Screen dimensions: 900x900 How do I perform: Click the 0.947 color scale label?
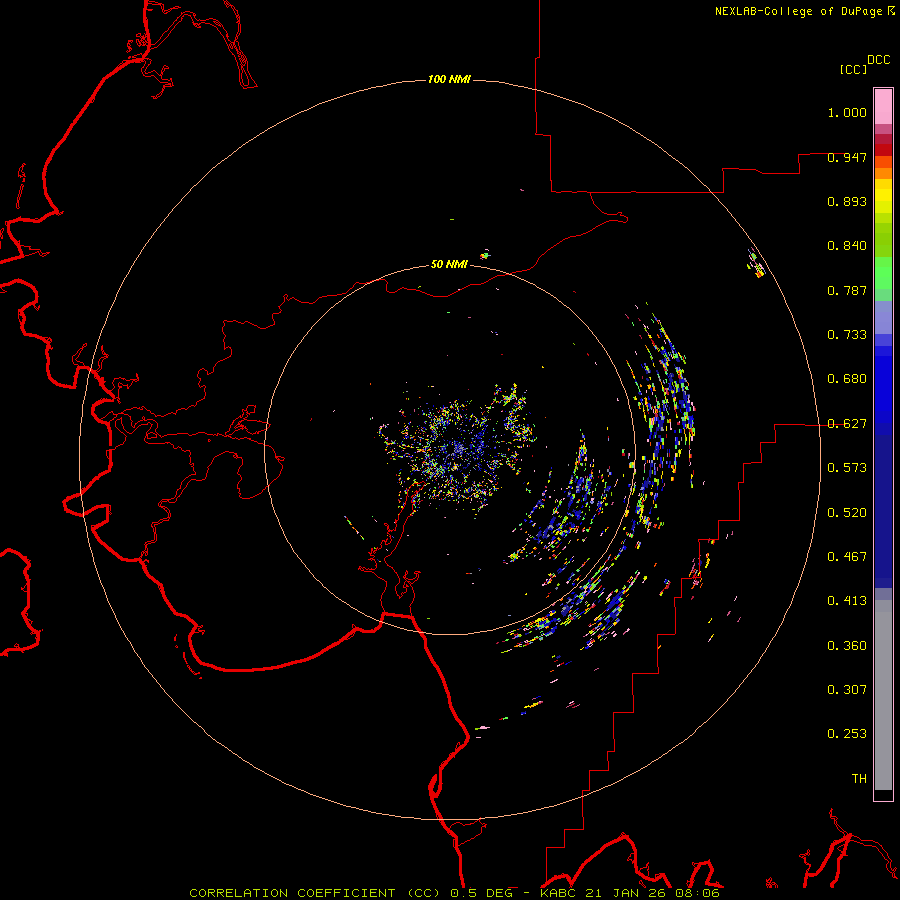pos(847,157)
